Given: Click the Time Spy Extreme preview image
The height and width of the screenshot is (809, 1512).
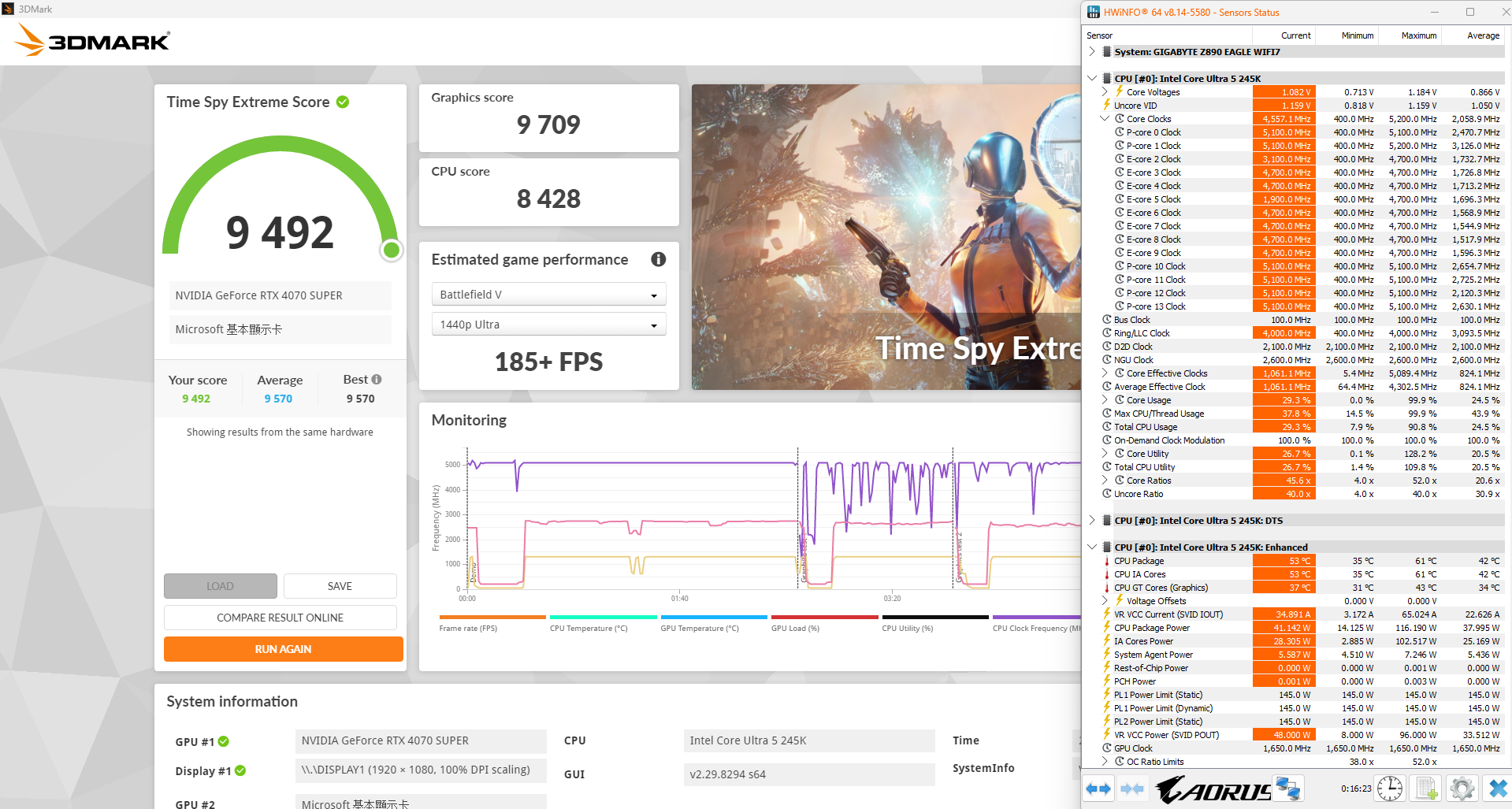Looking at the screenshot, I should pos(886,237).
